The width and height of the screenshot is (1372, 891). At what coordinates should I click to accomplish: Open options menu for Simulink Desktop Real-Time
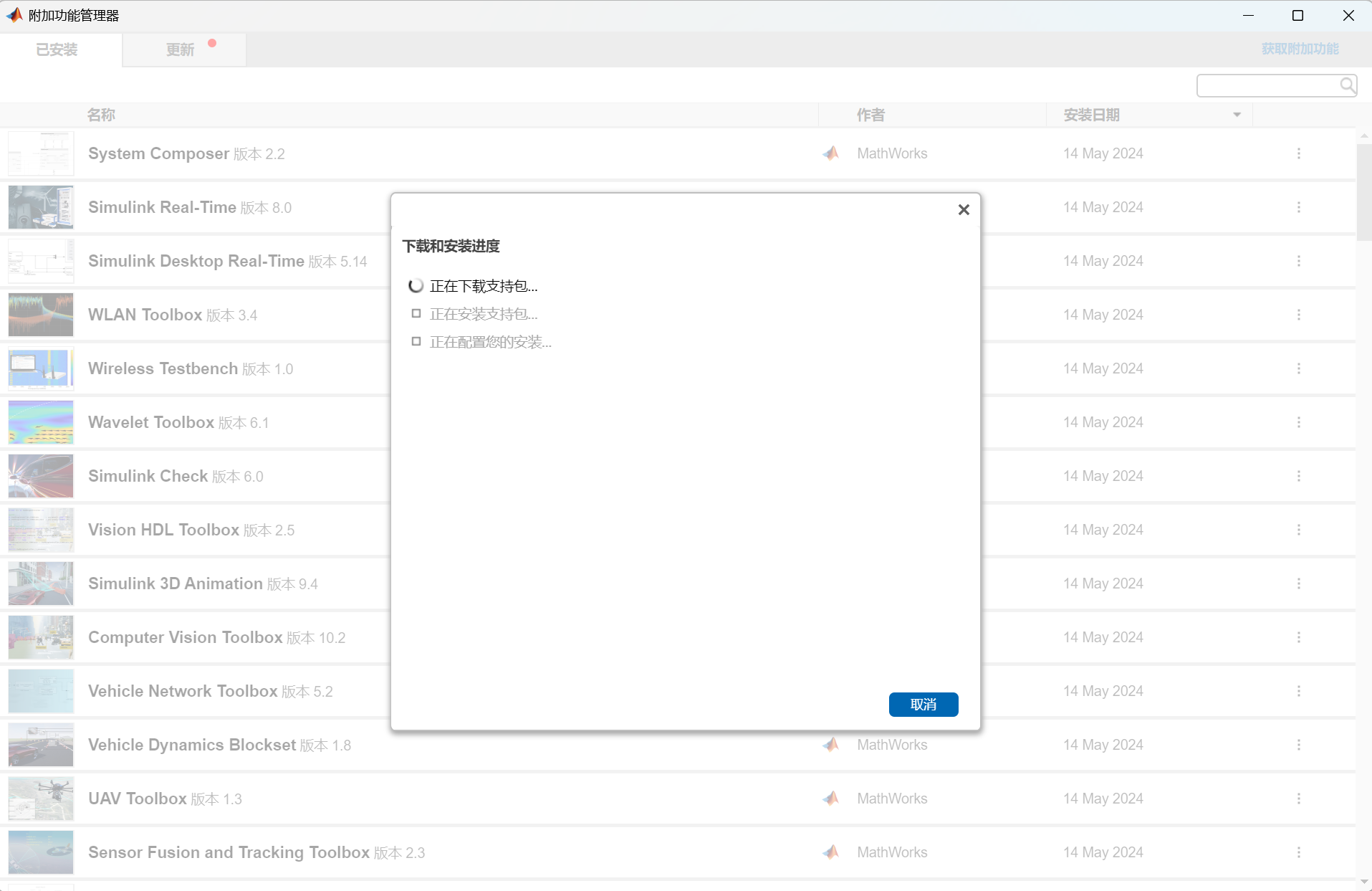[1298, 261]
